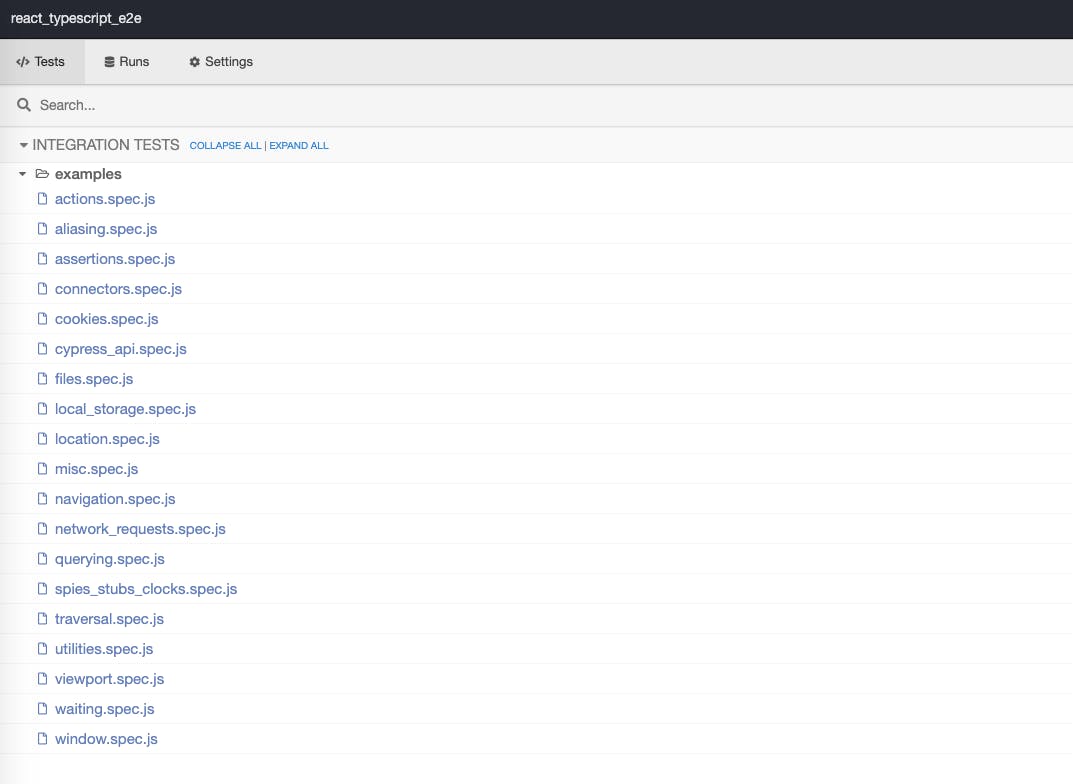Screen dimensions: 1073x784
Task: Select the Tests tab
Action: pyautogui.click(x=42, y=61)
